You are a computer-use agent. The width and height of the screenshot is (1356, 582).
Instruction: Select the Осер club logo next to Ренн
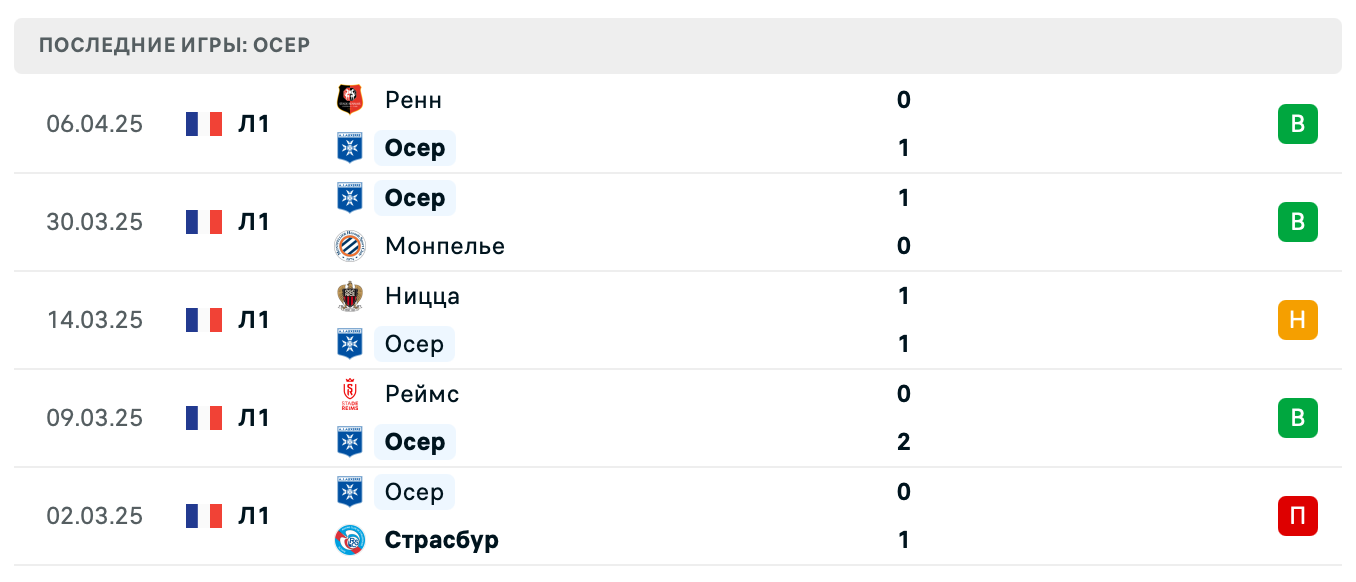[x=352, y=147]
